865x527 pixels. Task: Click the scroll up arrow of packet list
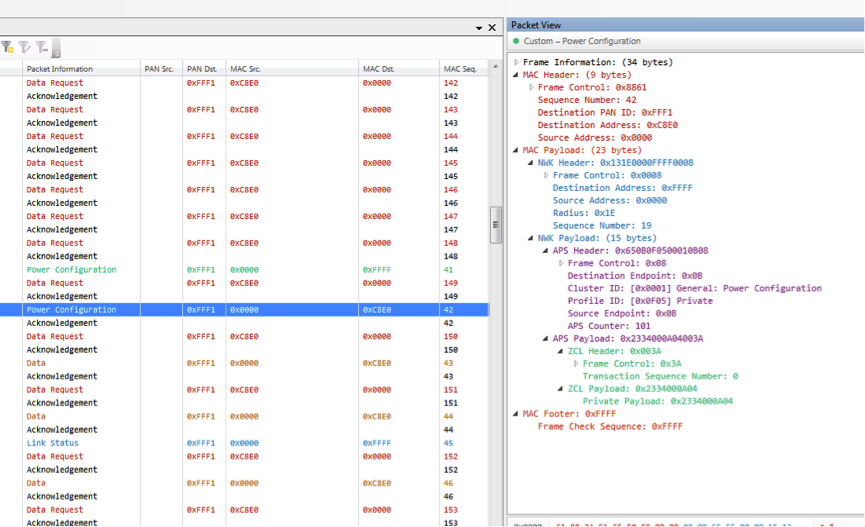(x=495, y=67)
